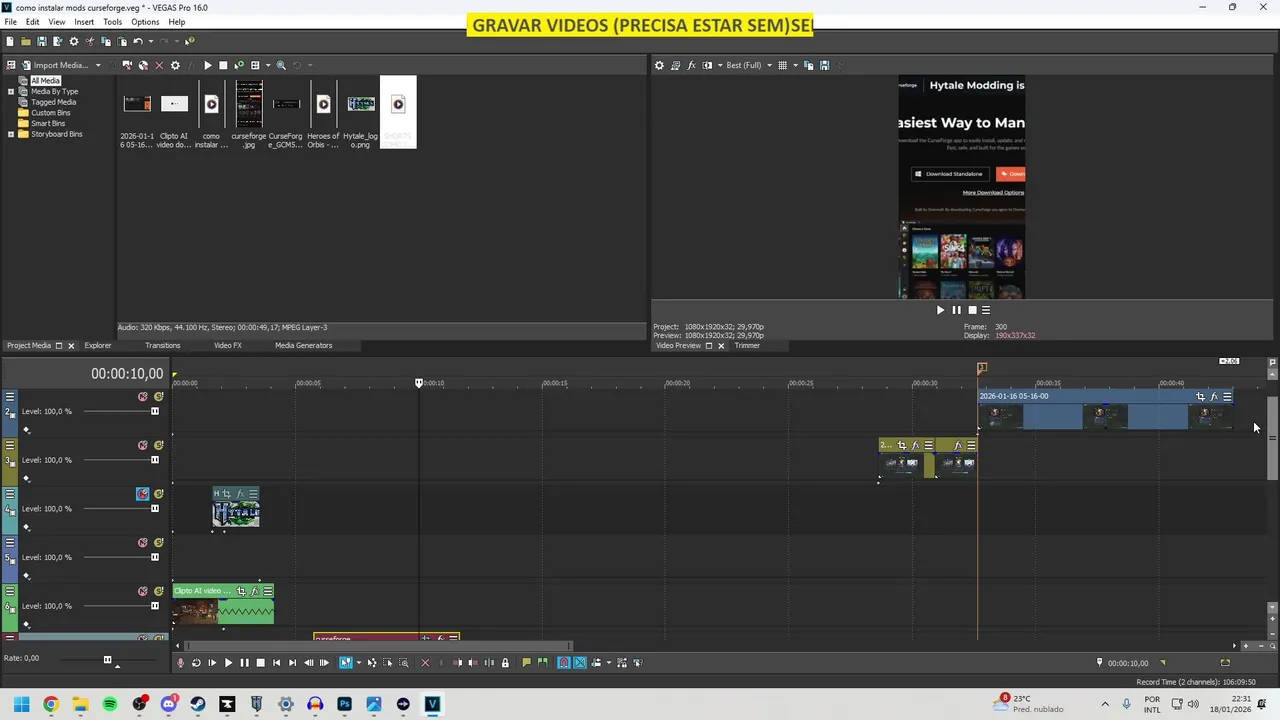Start media preview in Project Media toolbar
Viewport: 1280px width, 720px height.
208,65
